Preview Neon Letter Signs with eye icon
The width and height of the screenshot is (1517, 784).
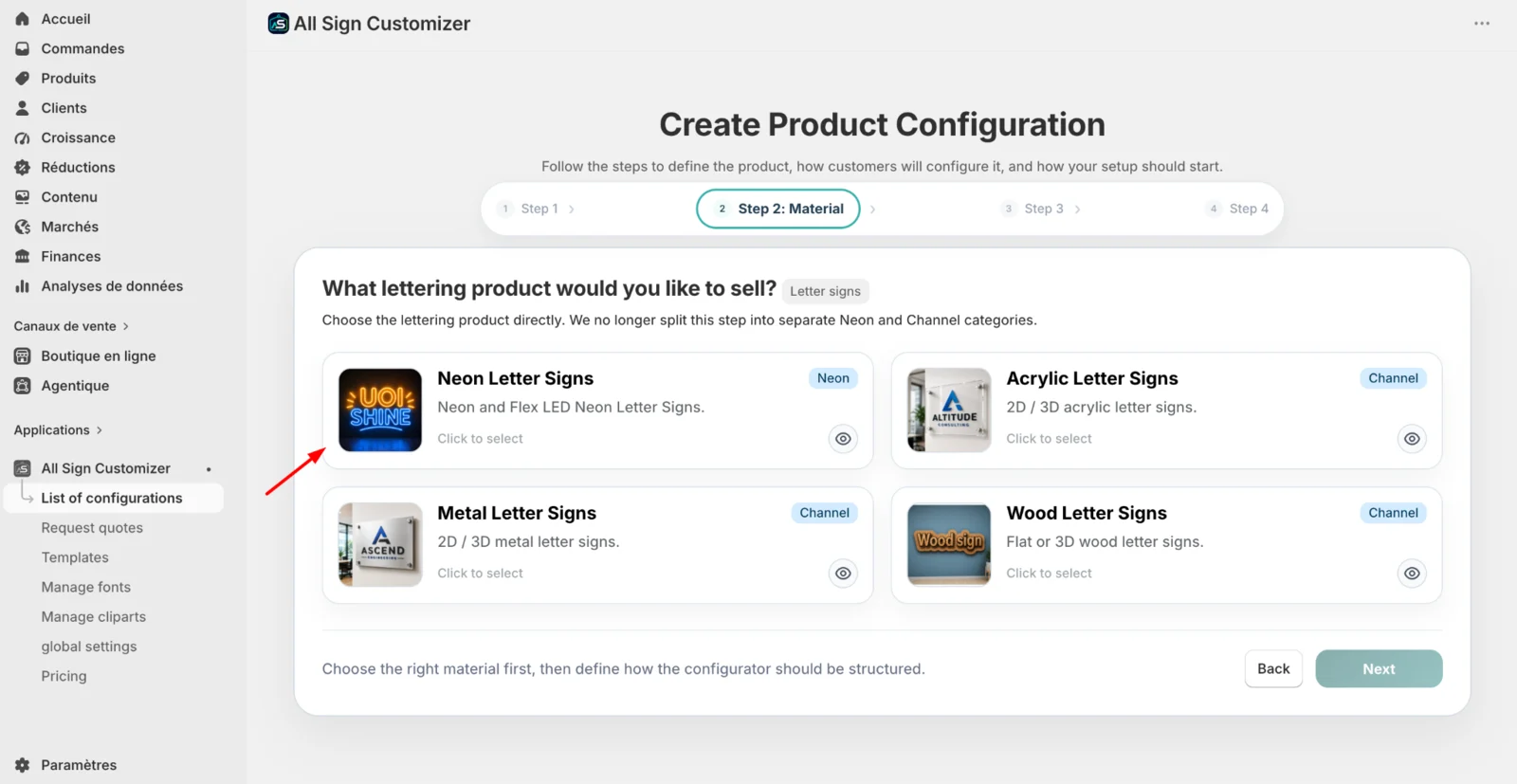pos(843,439)
